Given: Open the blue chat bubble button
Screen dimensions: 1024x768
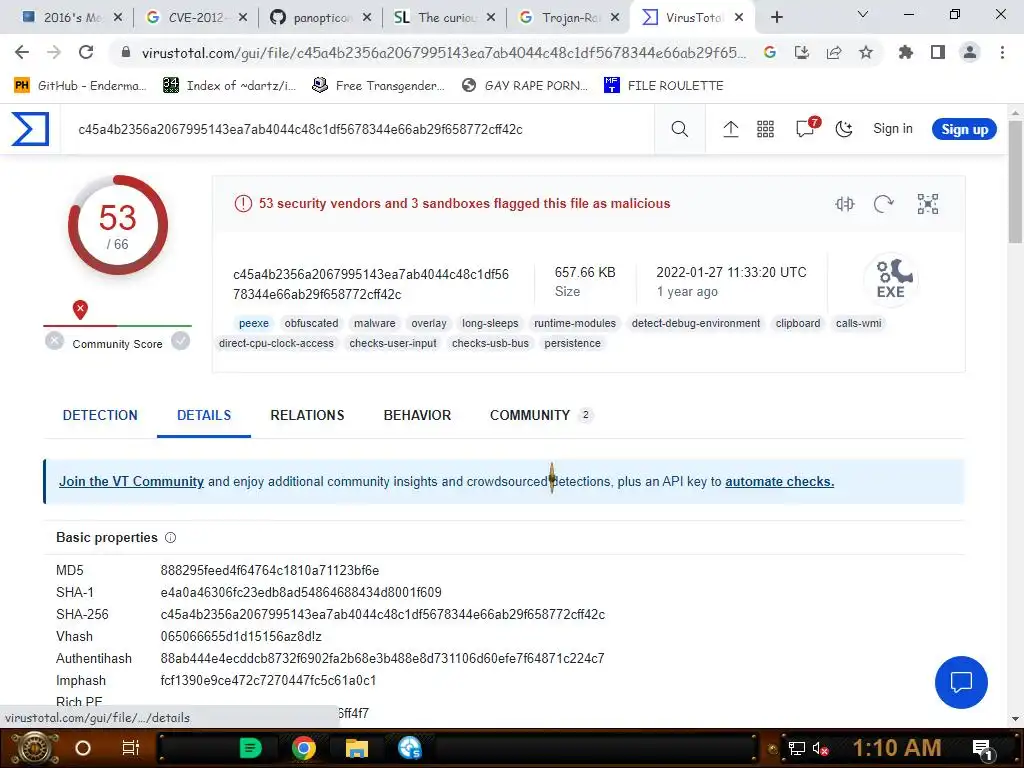Looking at the screenshot, I should [961, 682].
